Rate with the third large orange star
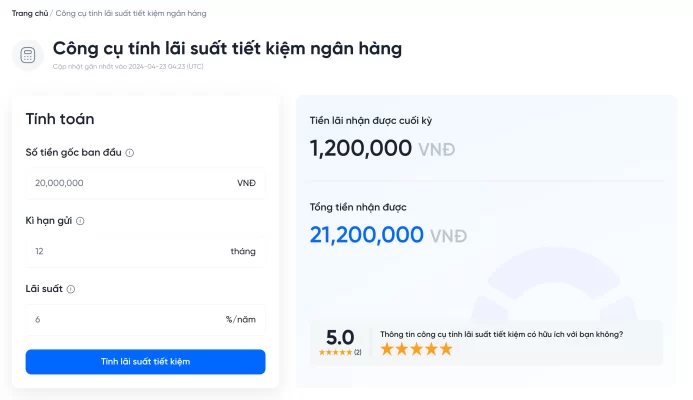The height and width of the screenshot is (400, 693). (417, 349)
